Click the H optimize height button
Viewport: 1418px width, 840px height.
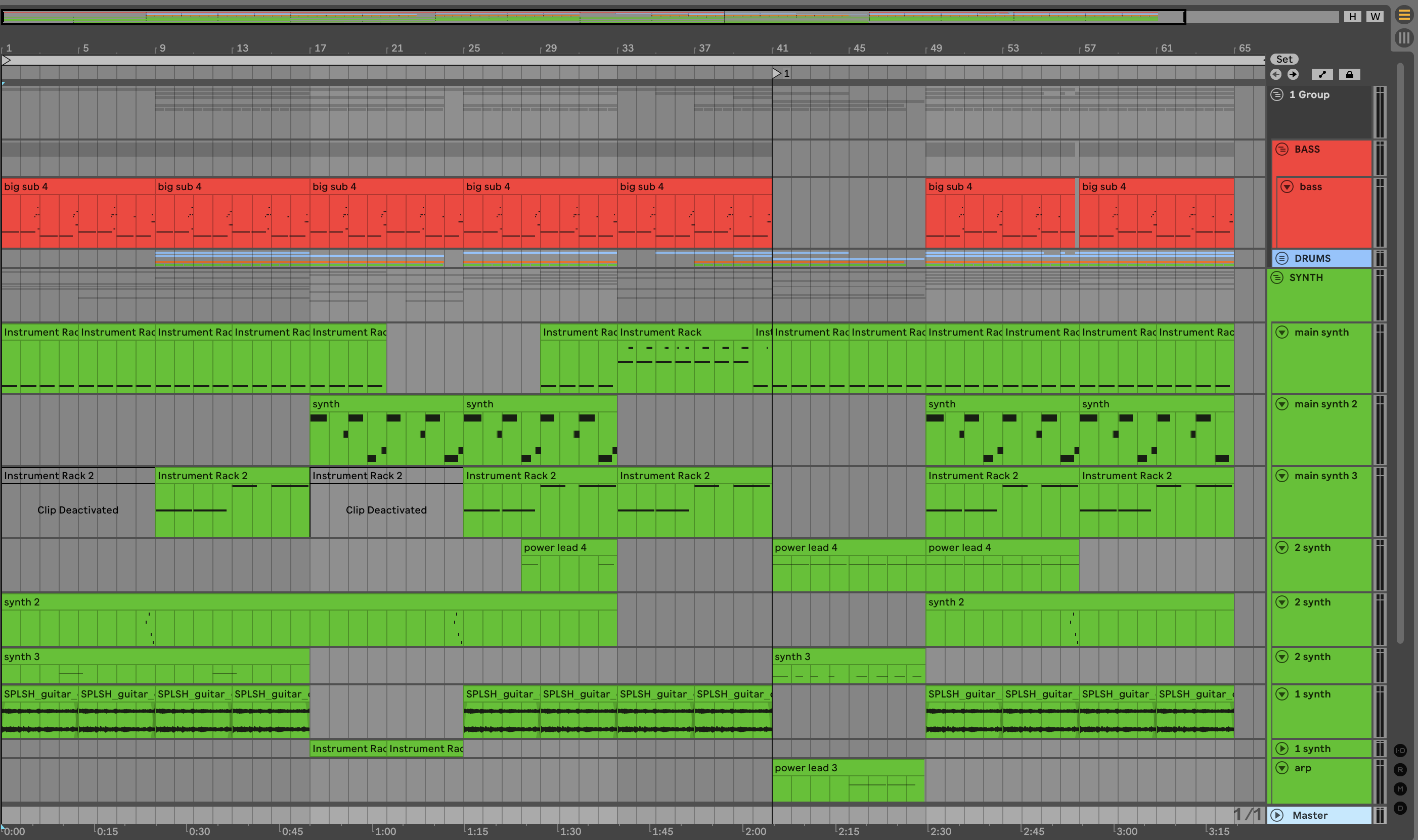pyautogui.click(x=1352, y=16)
